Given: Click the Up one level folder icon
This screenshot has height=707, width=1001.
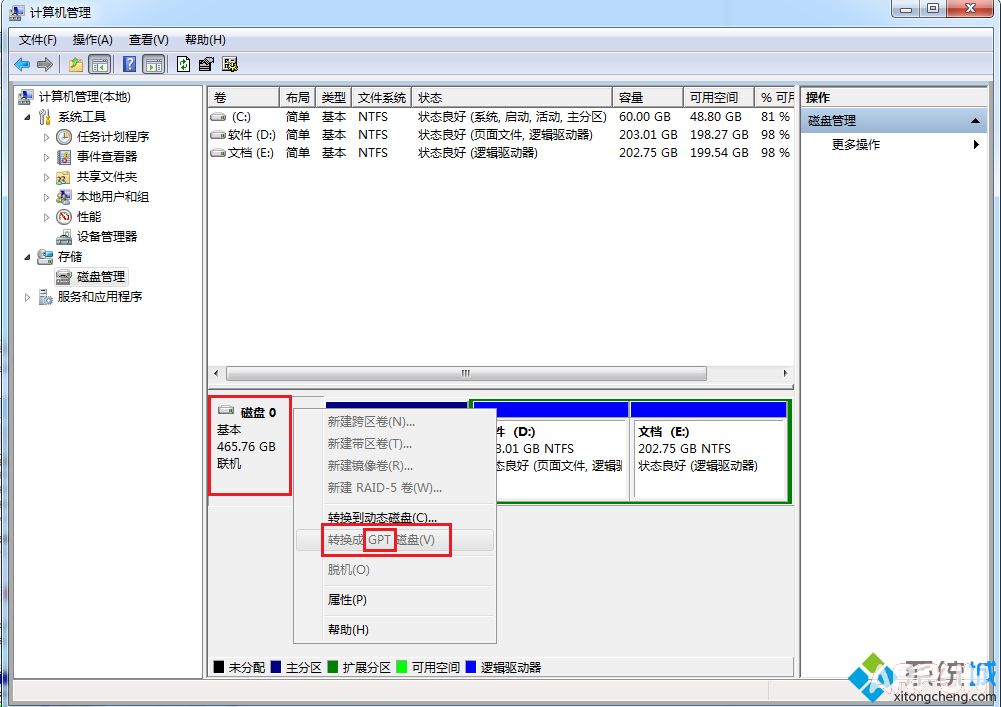Looking at the screenshot, I should tap(75, 64).
